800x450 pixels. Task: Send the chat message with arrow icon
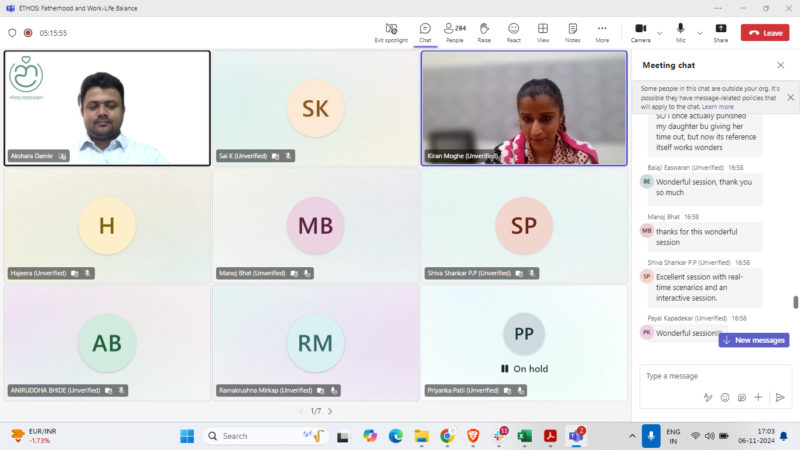780,397
